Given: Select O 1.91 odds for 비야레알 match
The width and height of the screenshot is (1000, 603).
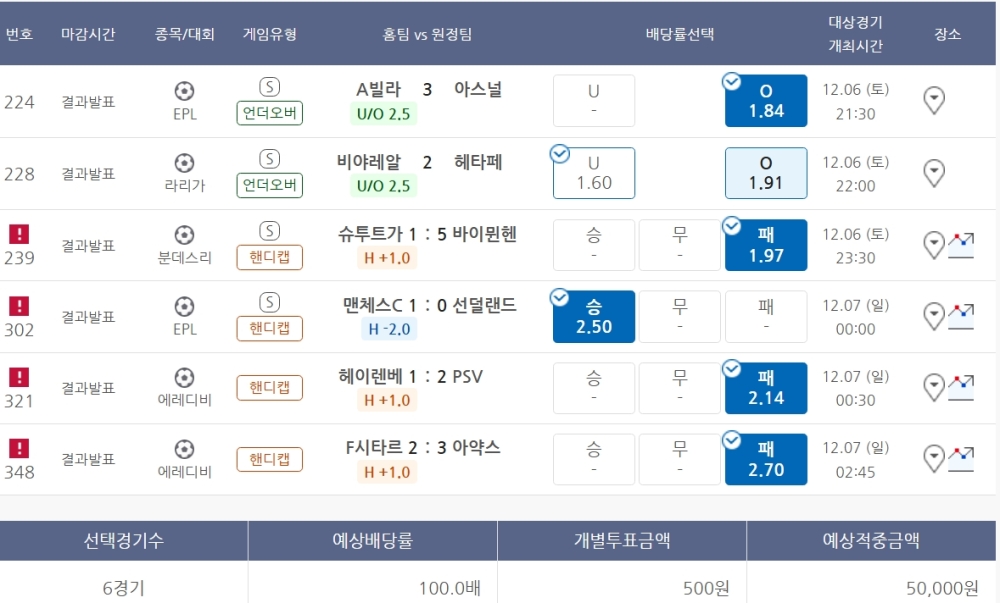Looking at the screenshot, I should click(x=766, y=173).
